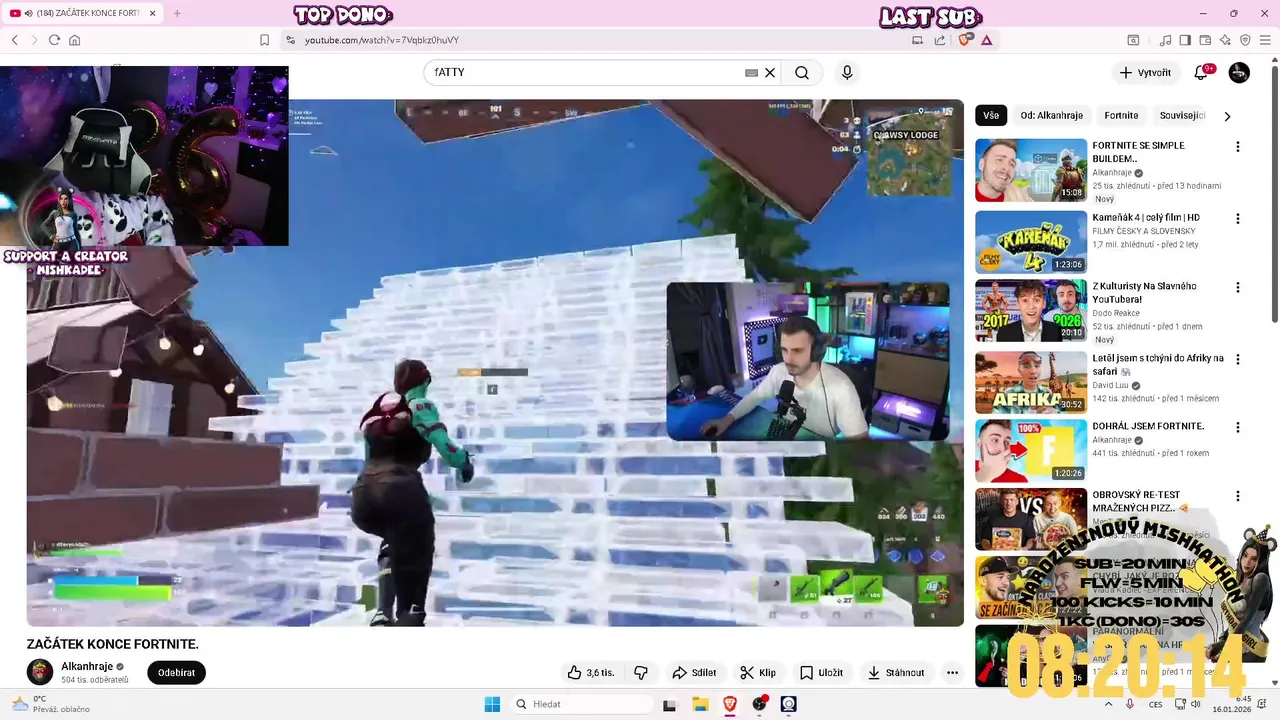Reload the page with the refresh icon
The width and height of the screenshot is (1280, 720).
point(54,40)
